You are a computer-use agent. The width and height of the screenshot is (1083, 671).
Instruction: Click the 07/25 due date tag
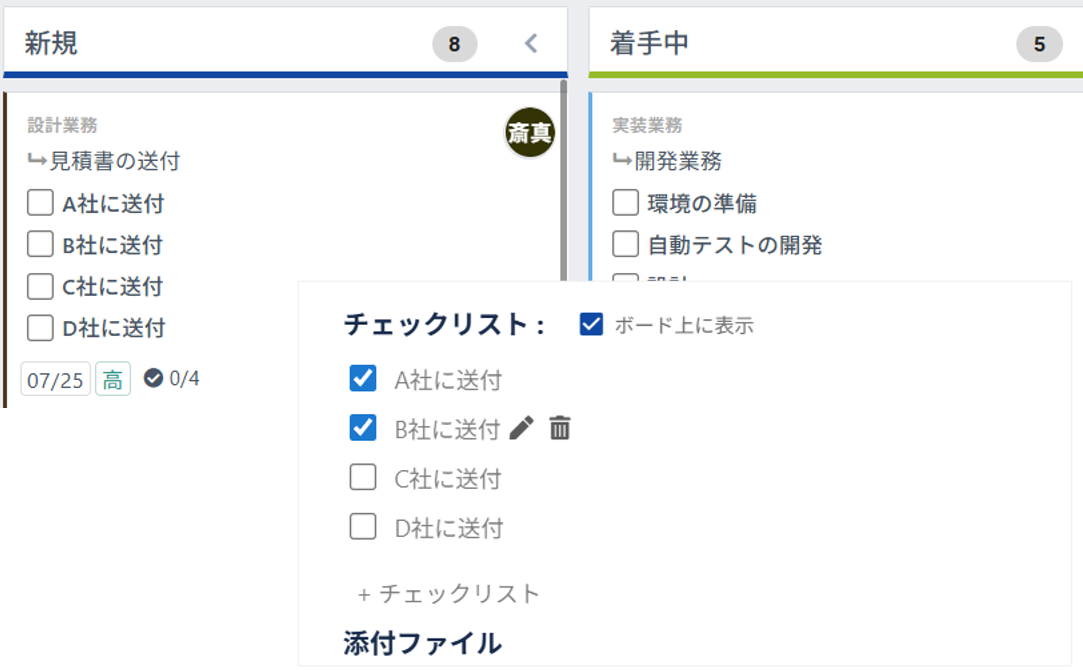[x=56, y=380]
